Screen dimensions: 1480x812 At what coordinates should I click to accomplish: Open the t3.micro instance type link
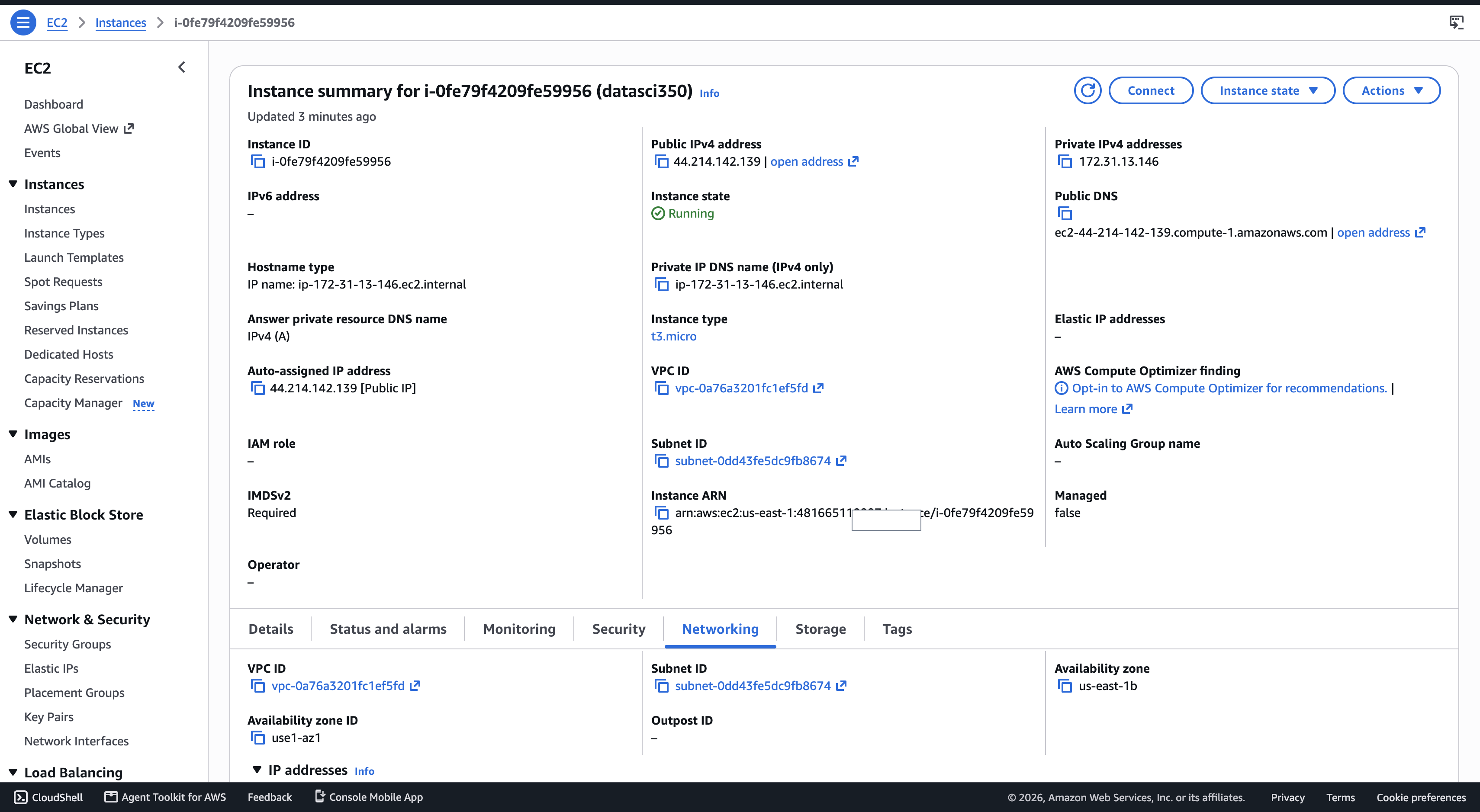coord(673,337)
